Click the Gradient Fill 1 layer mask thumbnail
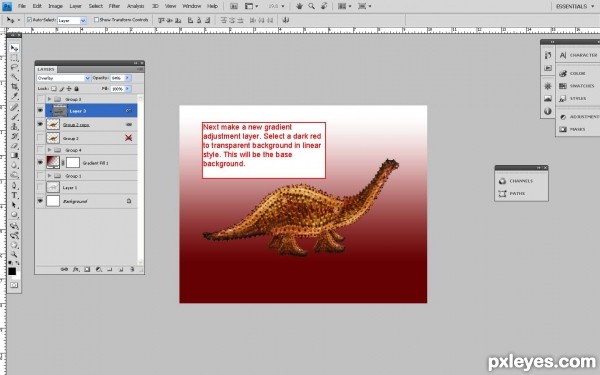The width and height of the screenshot is (600, 375). (x=73, y=162)
